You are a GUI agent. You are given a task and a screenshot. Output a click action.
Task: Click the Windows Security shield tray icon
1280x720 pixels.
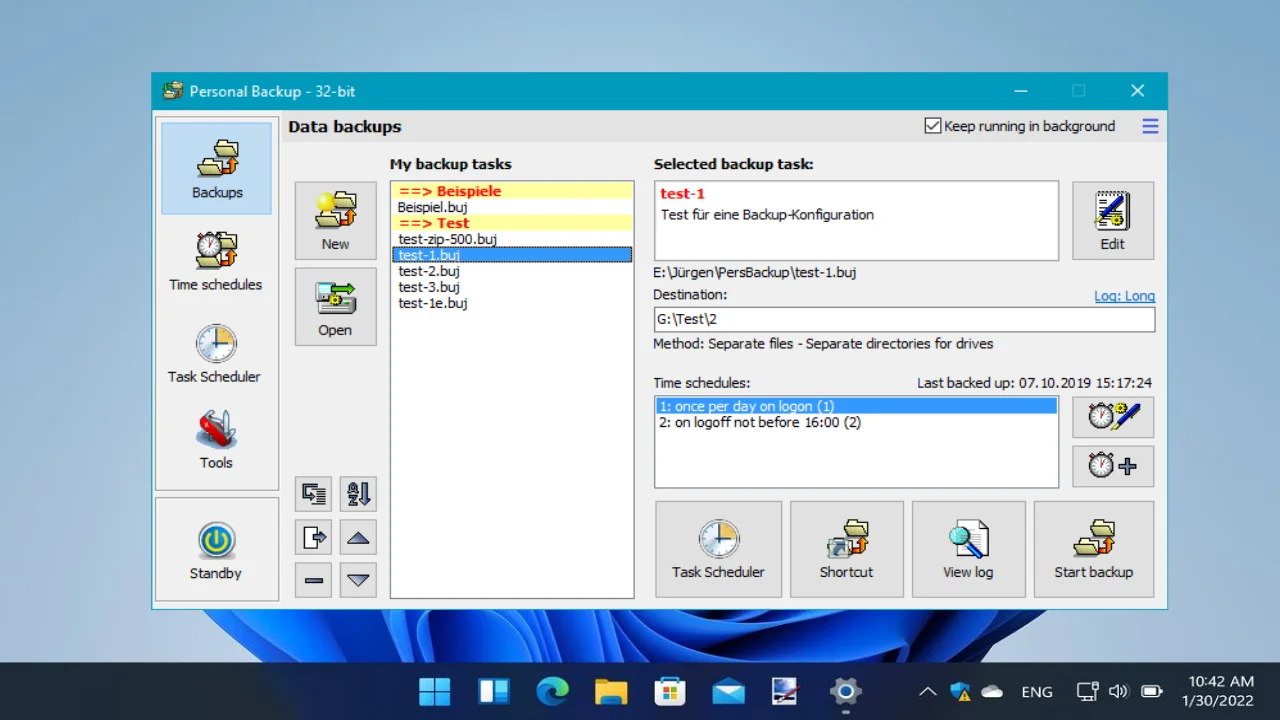(961, 691)
